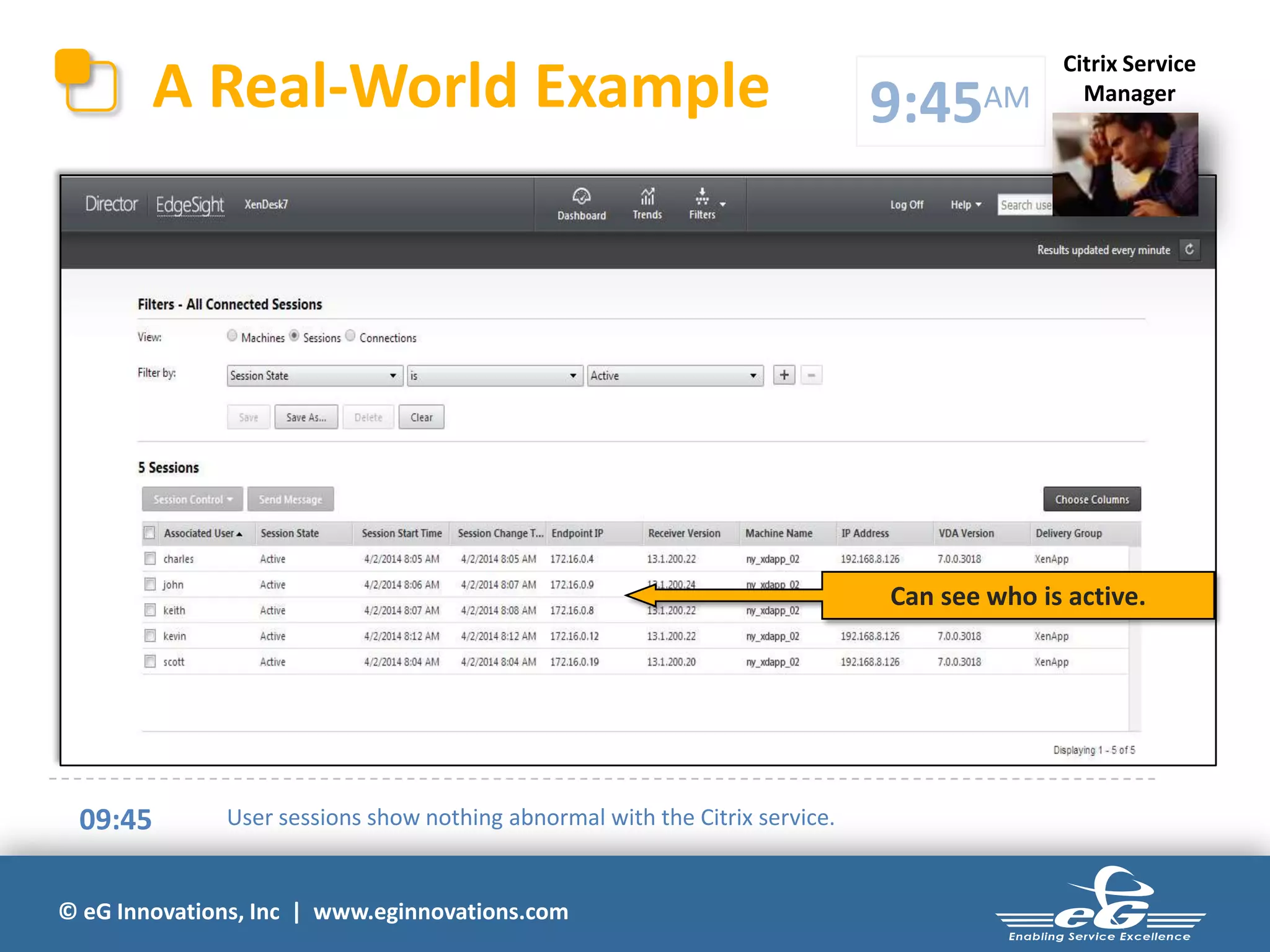Click user name 'charles' in table
Image resolution: width=1270 pixels, height=952 pixels.
click(179, 559)
